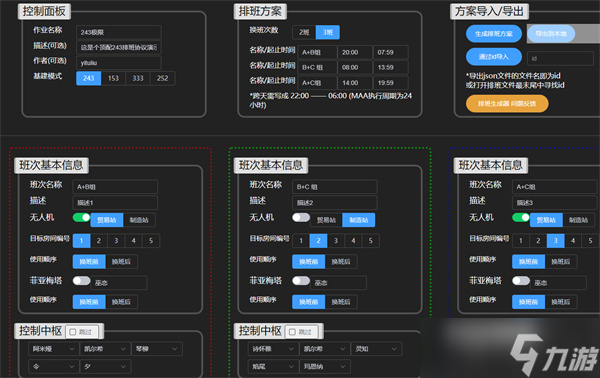Toggle the 无人机 switch in A+B组 shift
Screen dimensions: 600x378
tap(81, 217)
